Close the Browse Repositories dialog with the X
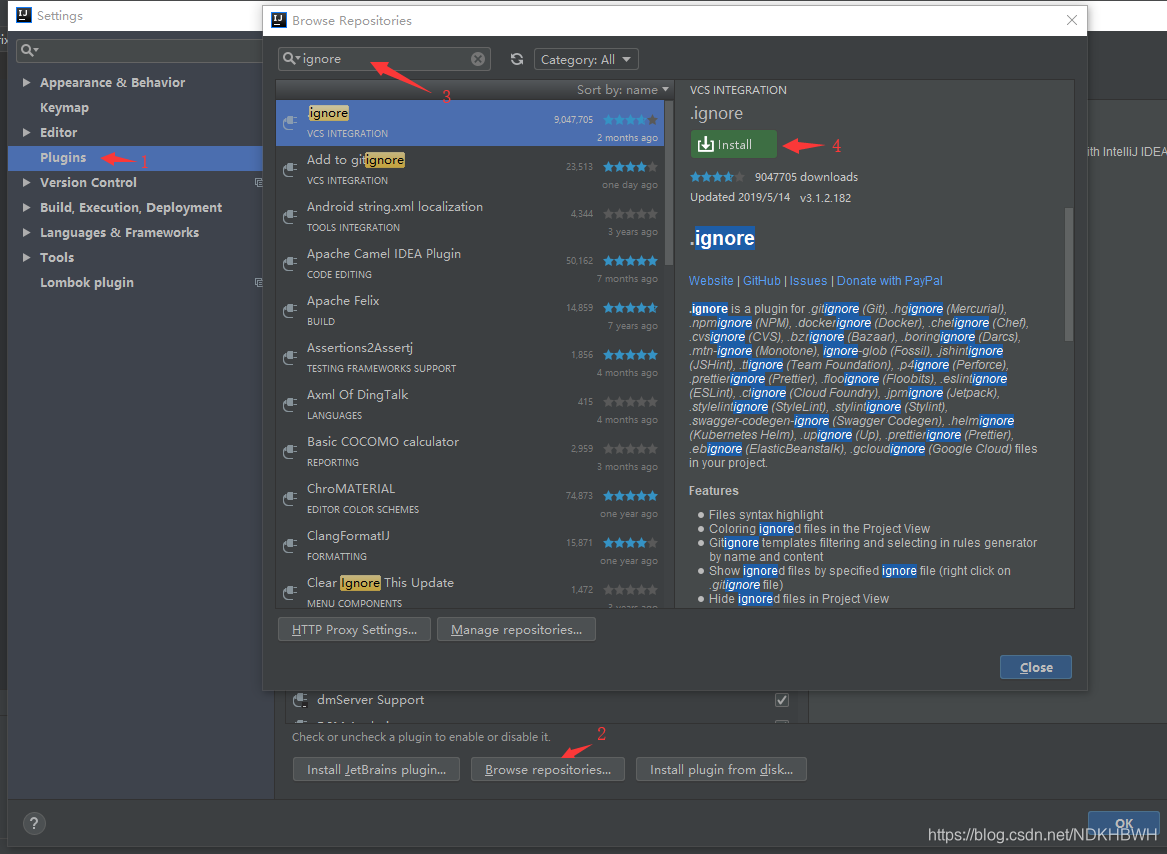The width and height of the screenshot is (1167, 854). pos(1072,20)
